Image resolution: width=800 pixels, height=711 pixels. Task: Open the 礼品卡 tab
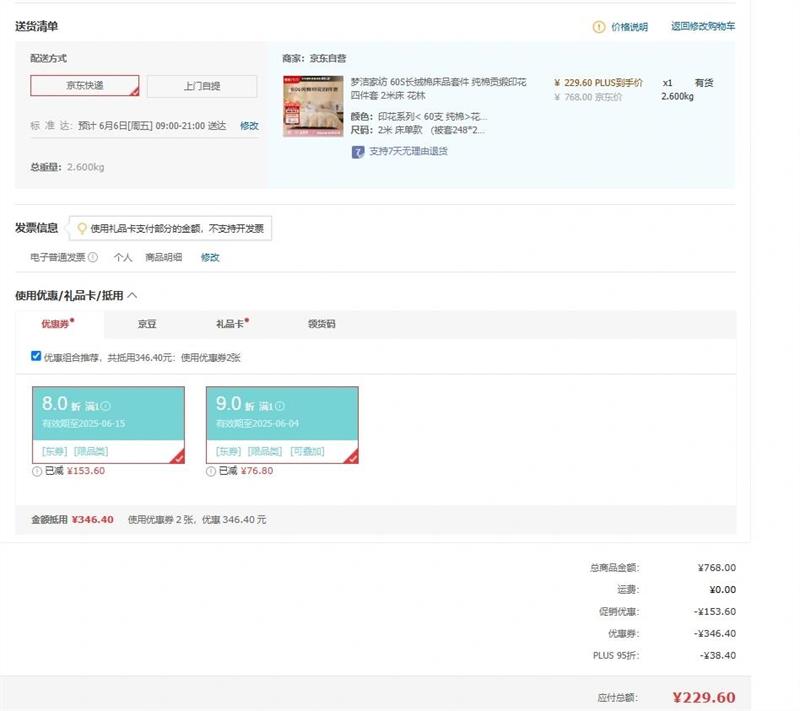tap(231, 324)
